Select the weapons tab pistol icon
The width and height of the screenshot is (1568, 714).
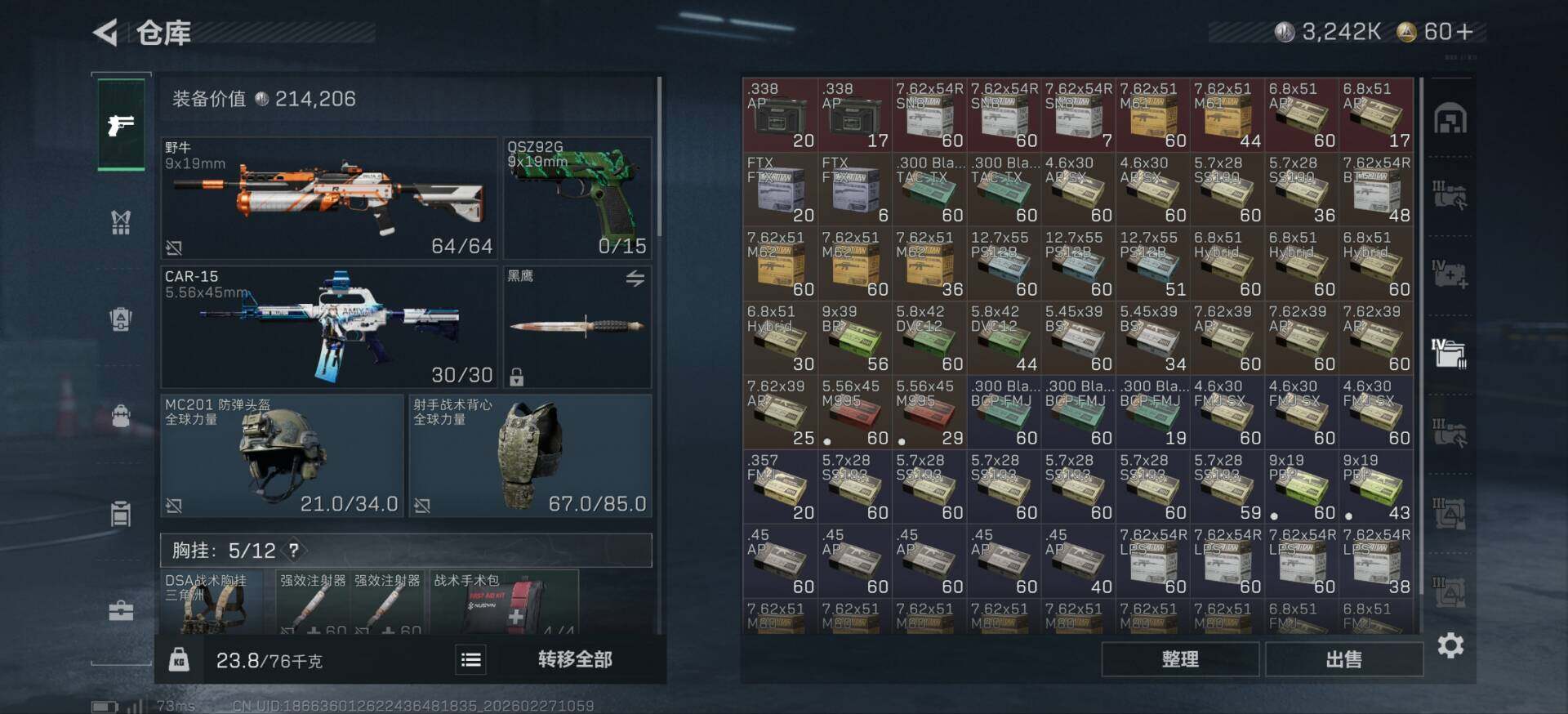coord(121,125)
